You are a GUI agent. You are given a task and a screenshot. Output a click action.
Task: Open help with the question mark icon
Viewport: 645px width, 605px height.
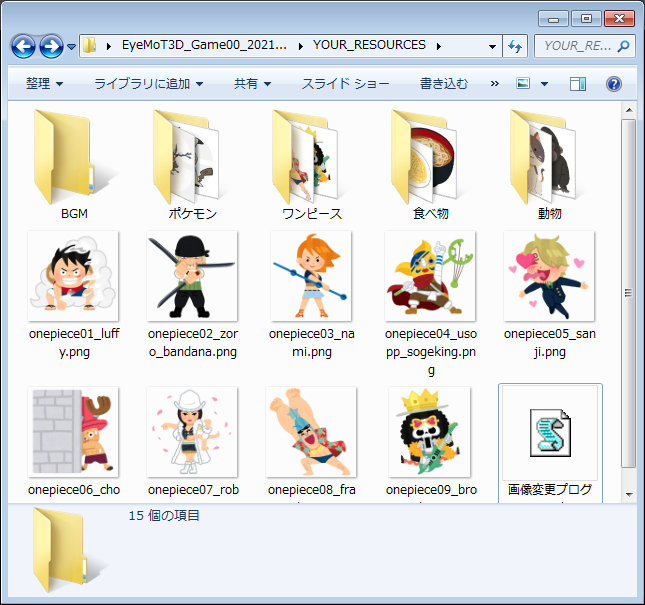[613, 84]
